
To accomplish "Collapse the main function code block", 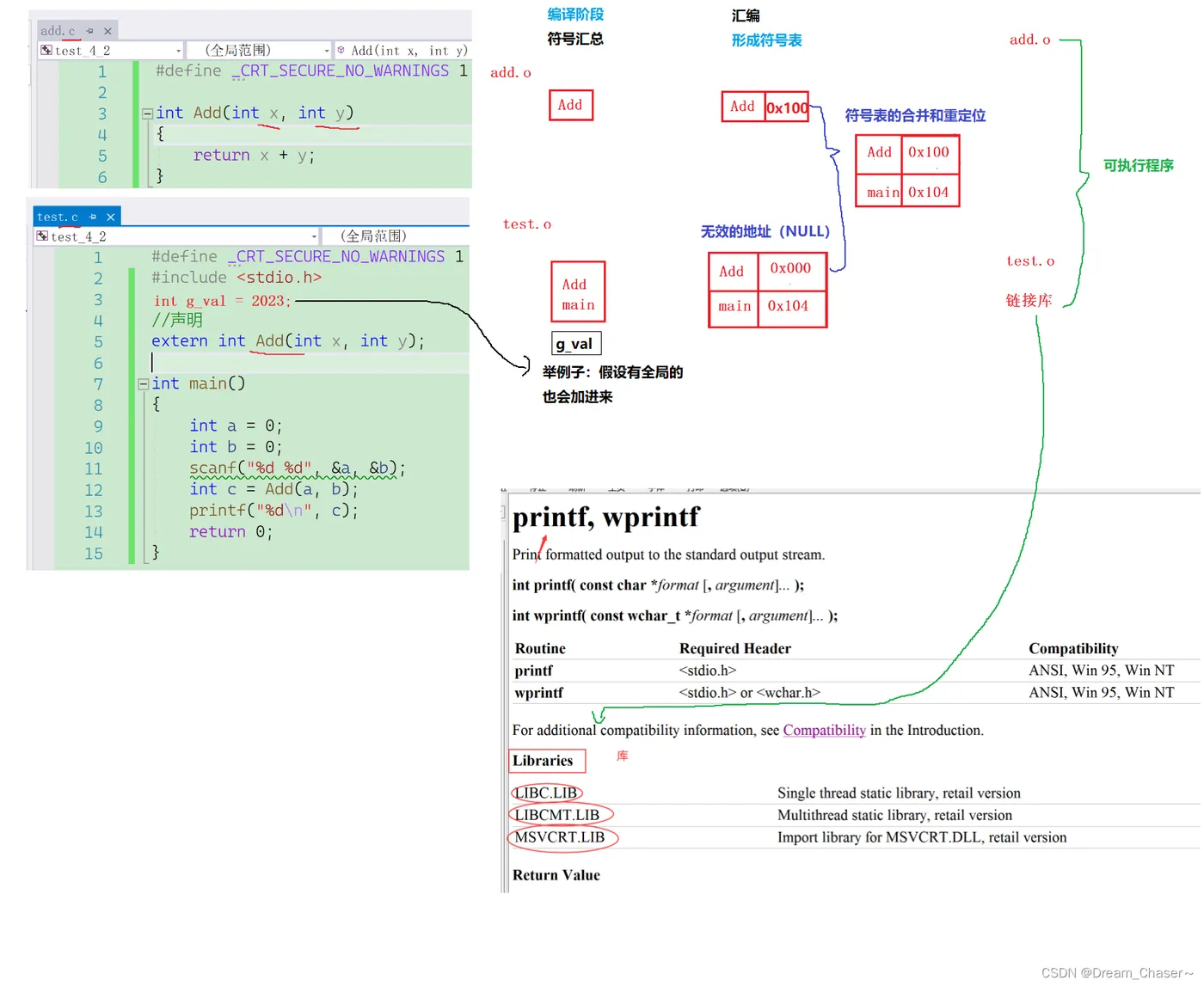I will tap(143, 384).
